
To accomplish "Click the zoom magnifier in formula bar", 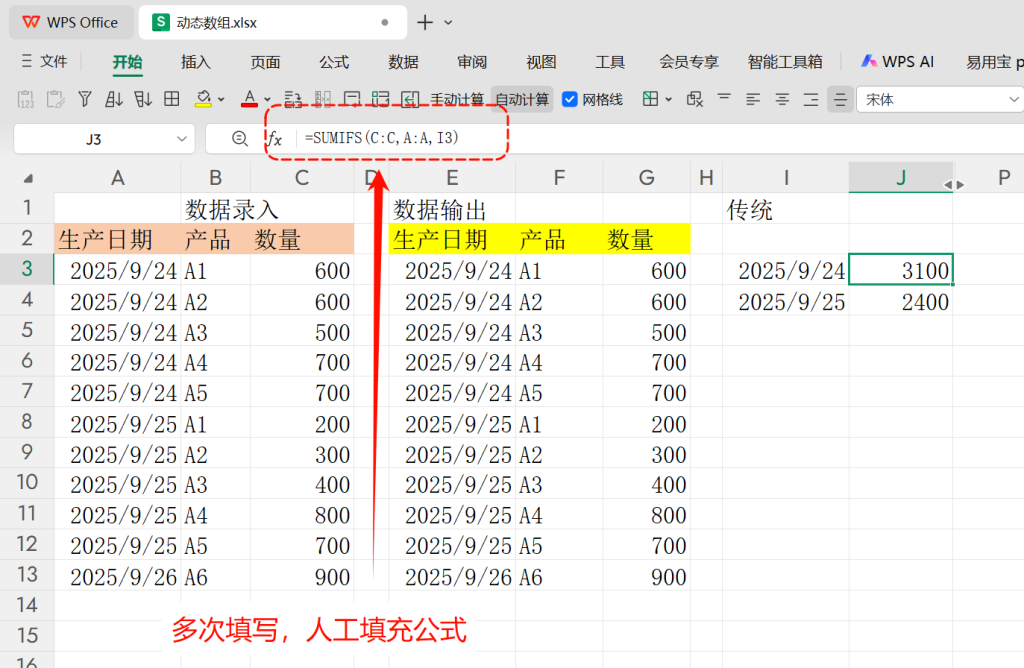I will click(240, 138).
